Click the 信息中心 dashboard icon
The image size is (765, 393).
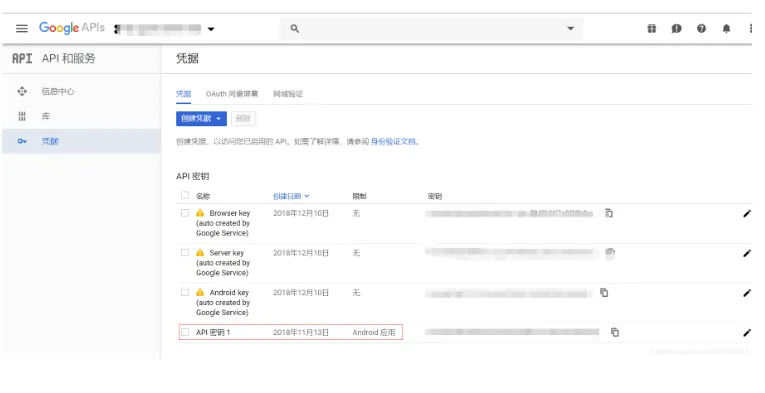[x=22, y=91]
